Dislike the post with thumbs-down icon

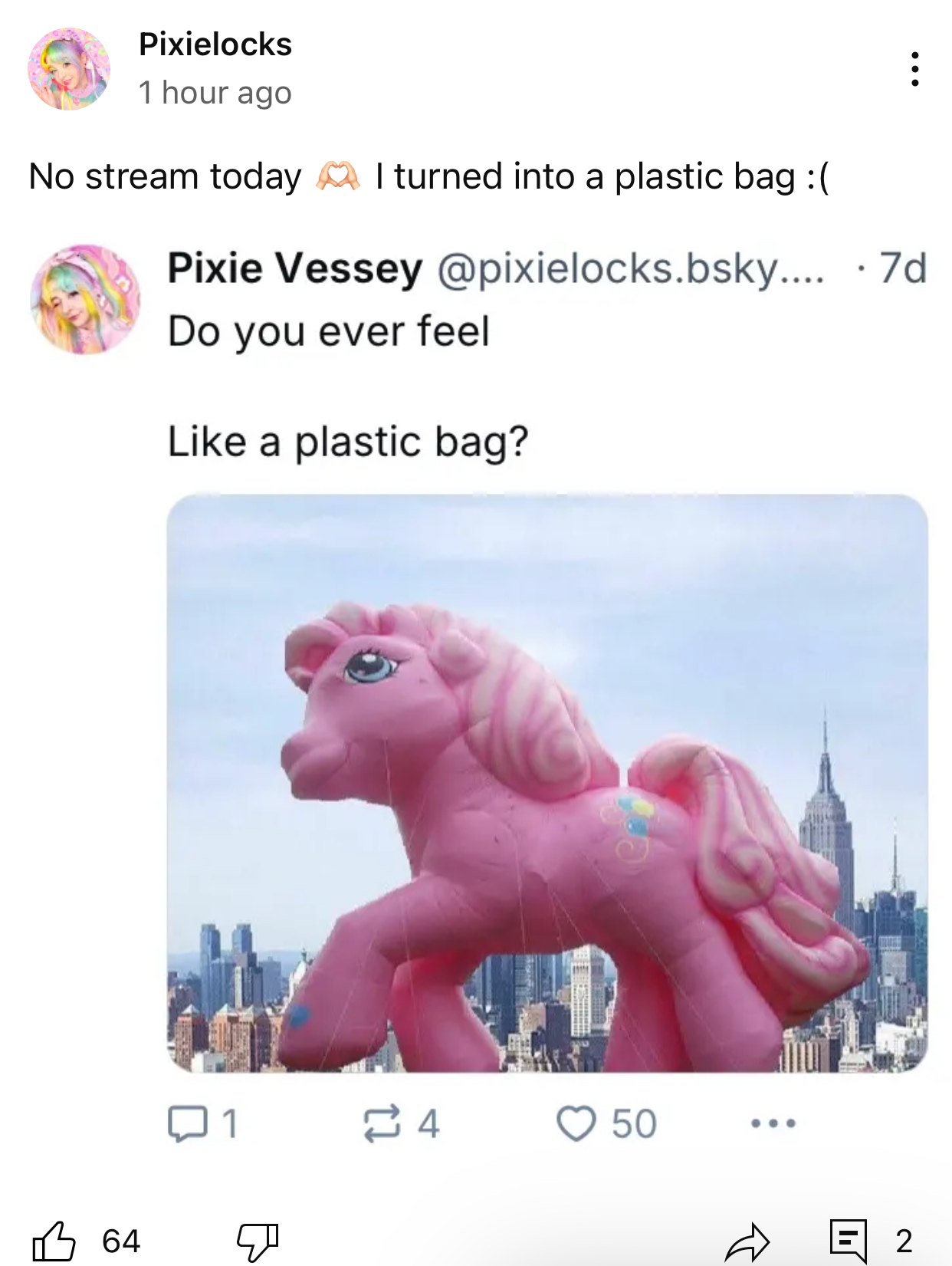click(x=257, y=1241)
